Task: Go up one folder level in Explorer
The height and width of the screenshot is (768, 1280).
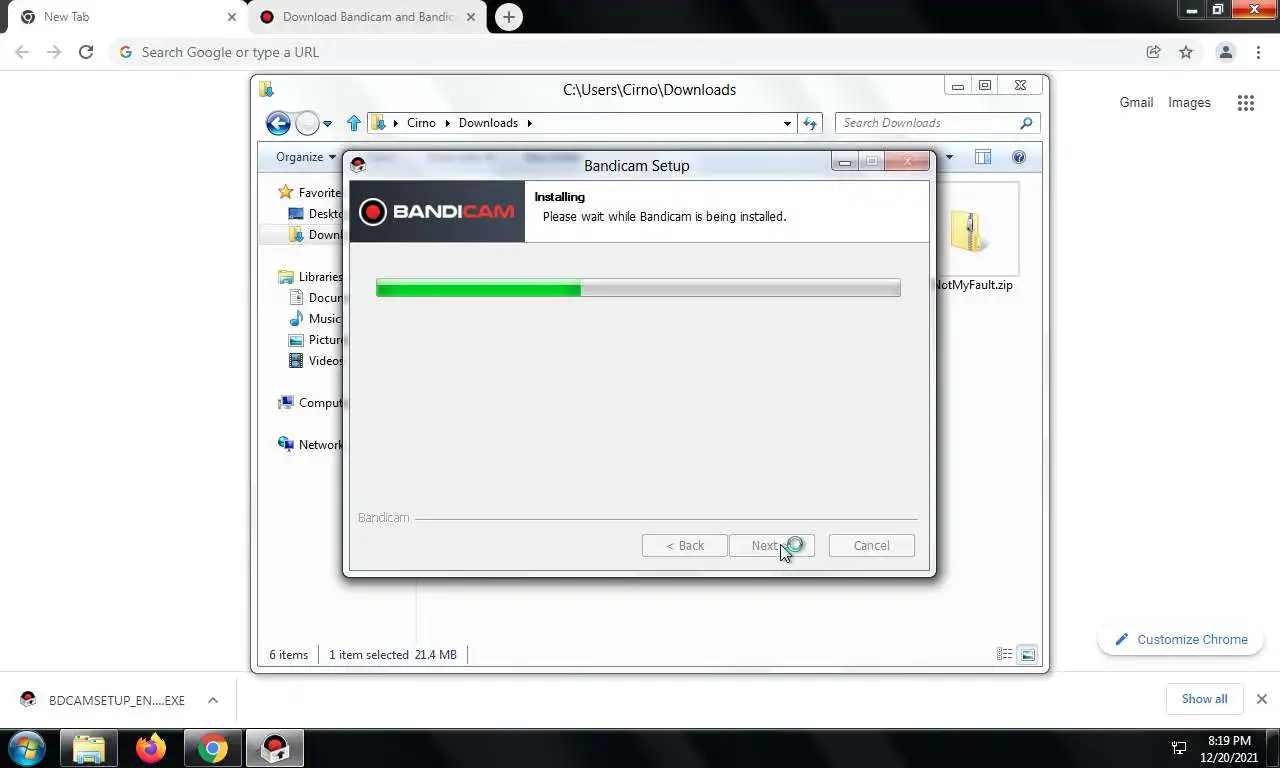Action: [353, 123]
